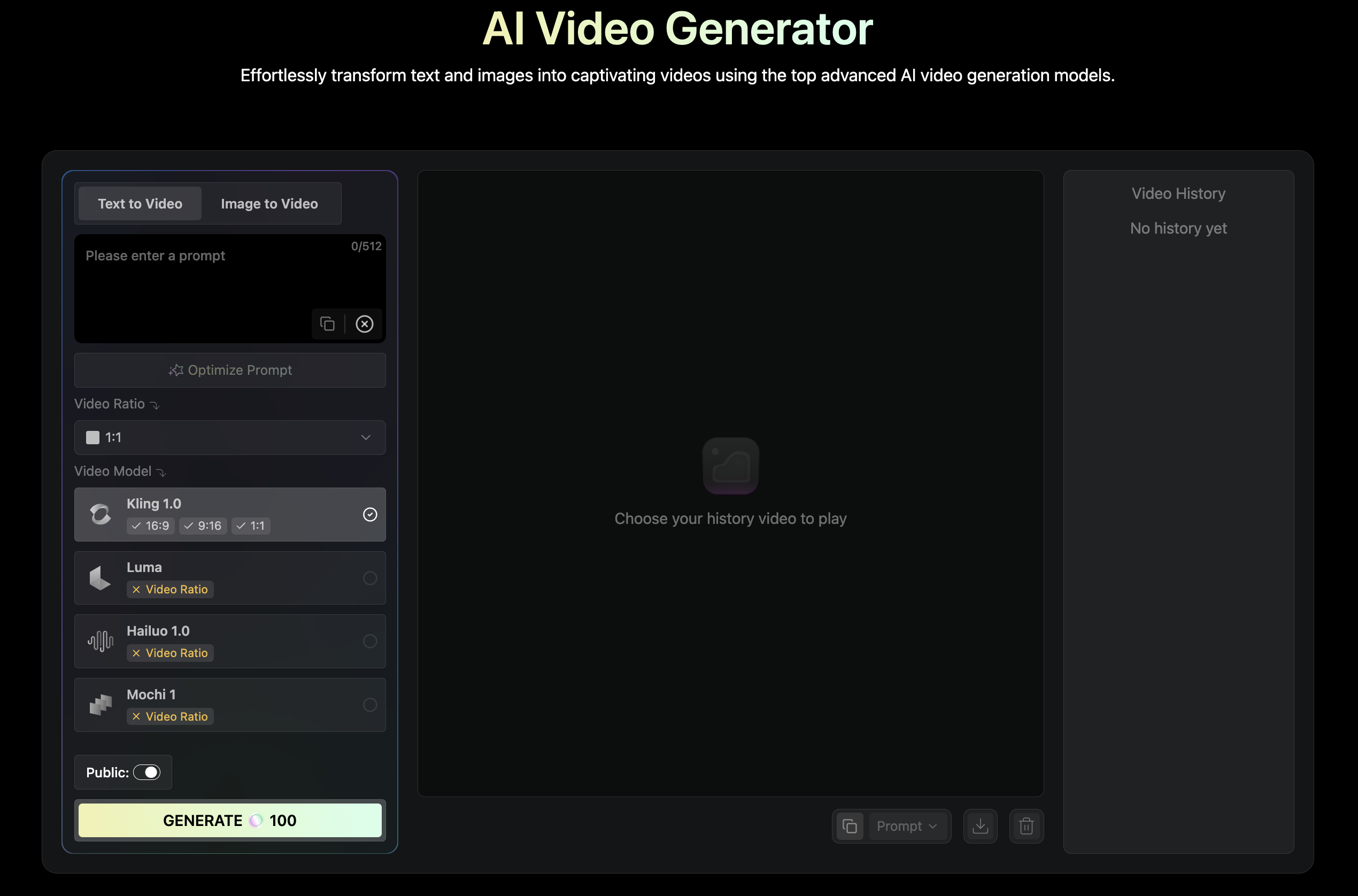This screenshot has width=1358, height=896.
Task: Switch to Image to Video tab
Action: tap(269, 204)
